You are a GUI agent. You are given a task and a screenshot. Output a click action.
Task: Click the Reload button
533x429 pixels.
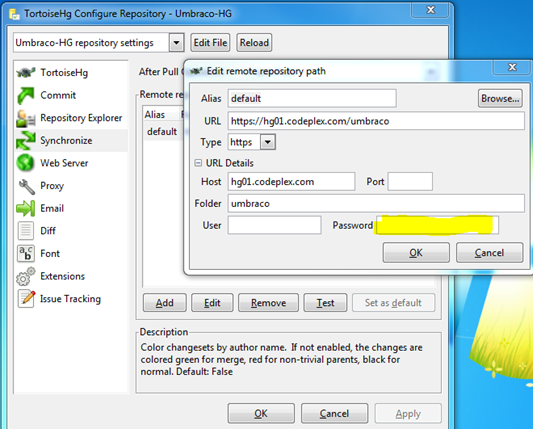(254, 43)
